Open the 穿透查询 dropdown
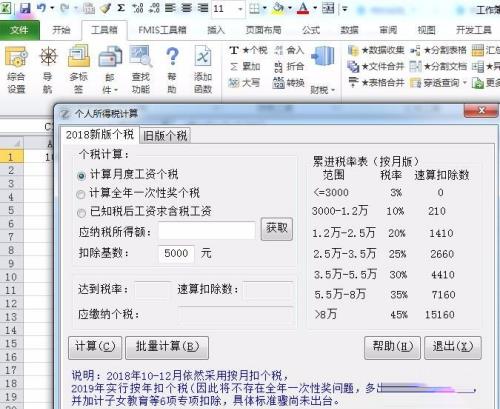The image size is (500, 409). point(465,82)
